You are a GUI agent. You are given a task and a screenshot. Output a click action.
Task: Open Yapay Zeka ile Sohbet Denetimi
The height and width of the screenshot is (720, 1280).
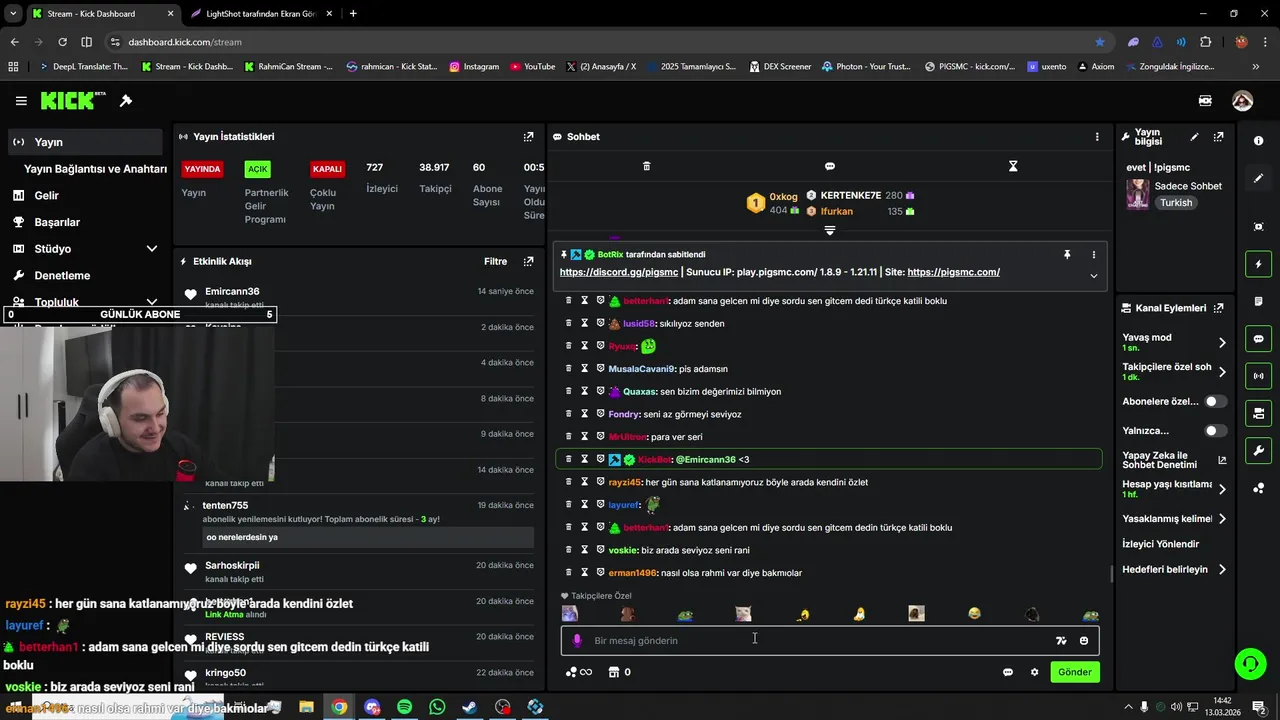[1174, 460]
